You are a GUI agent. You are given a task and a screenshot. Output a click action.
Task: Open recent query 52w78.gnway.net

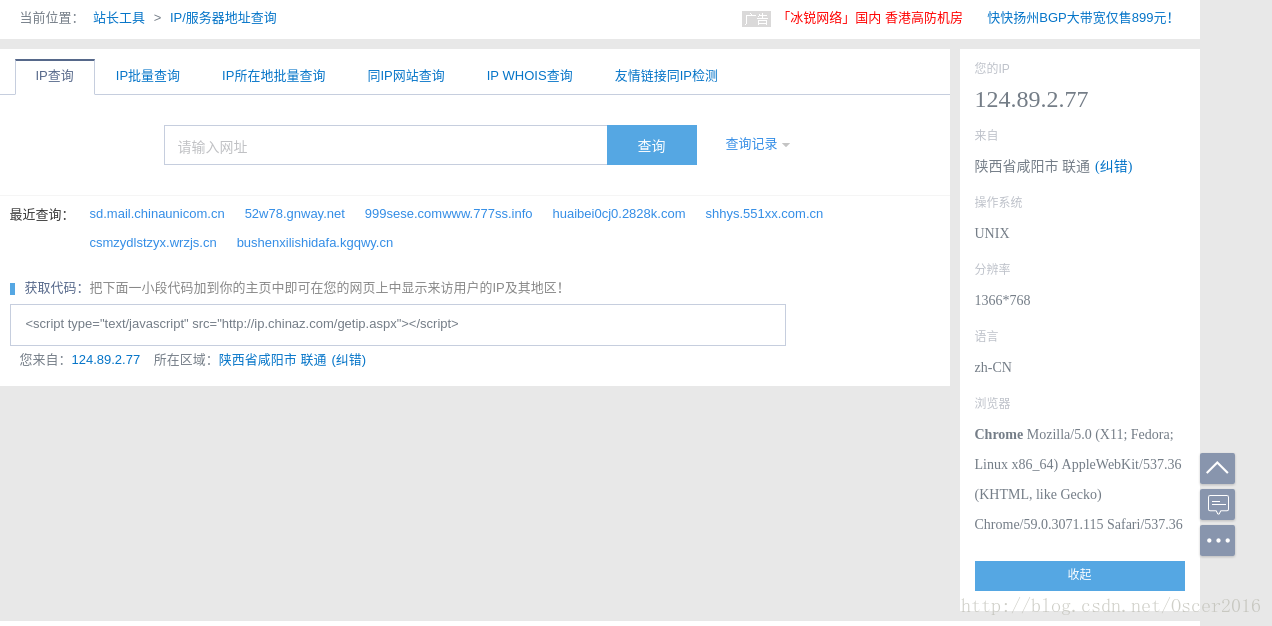(x=295, y=214)
